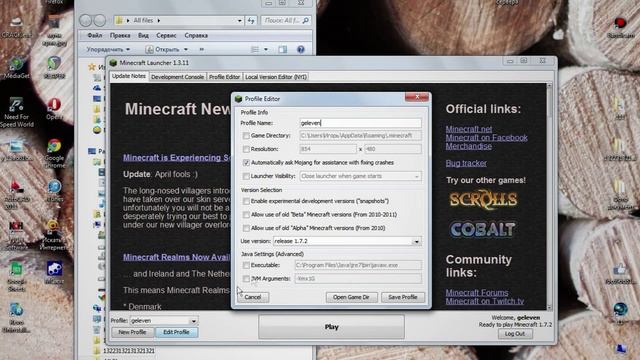Image resolution: width=640 pixels, height=360 pixels.
Task: Change Explorer view with the view icon
Action: point(255,49)
